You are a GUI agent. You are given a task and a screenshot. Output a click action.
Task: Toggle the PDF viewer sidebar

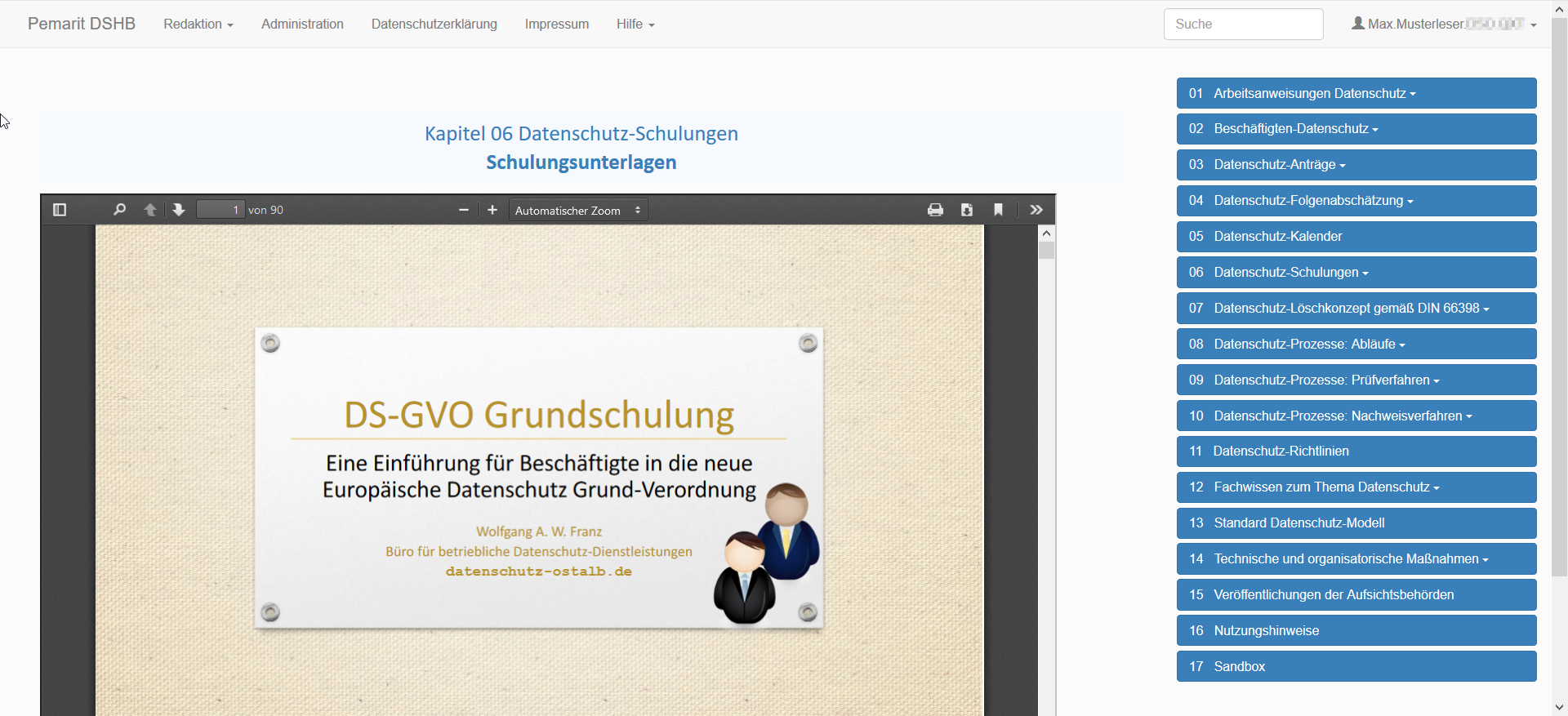60,210
